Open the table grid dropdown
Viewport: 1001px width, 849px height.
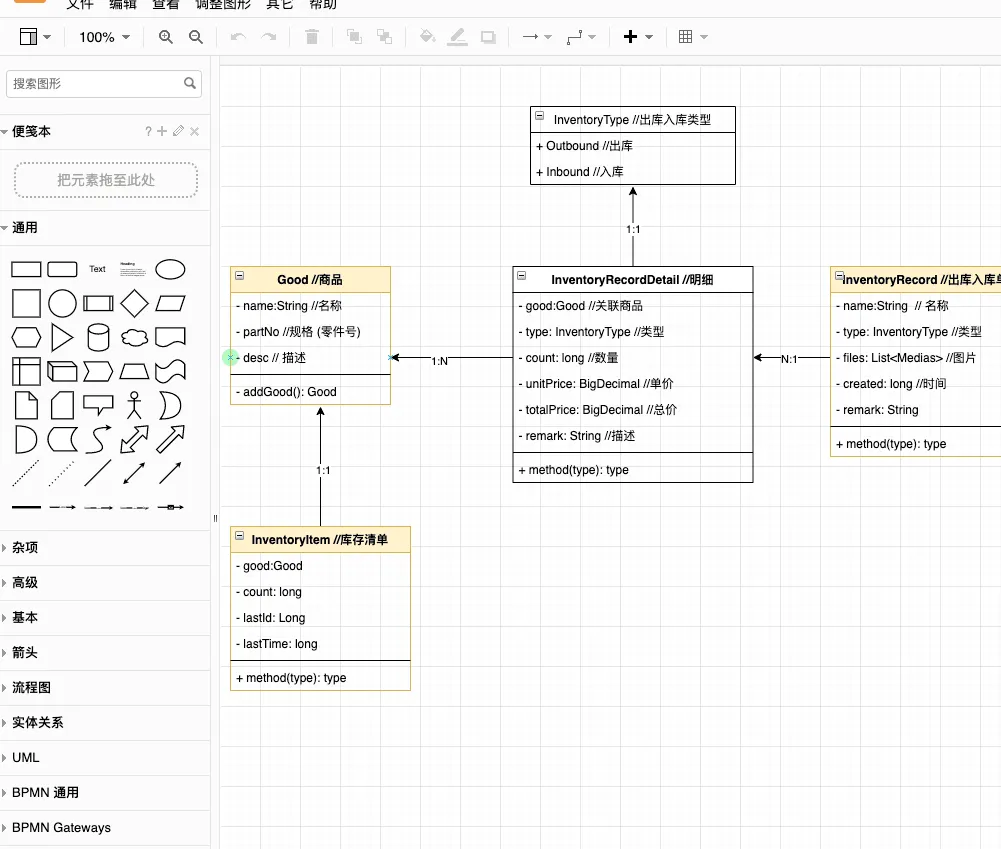693,37
